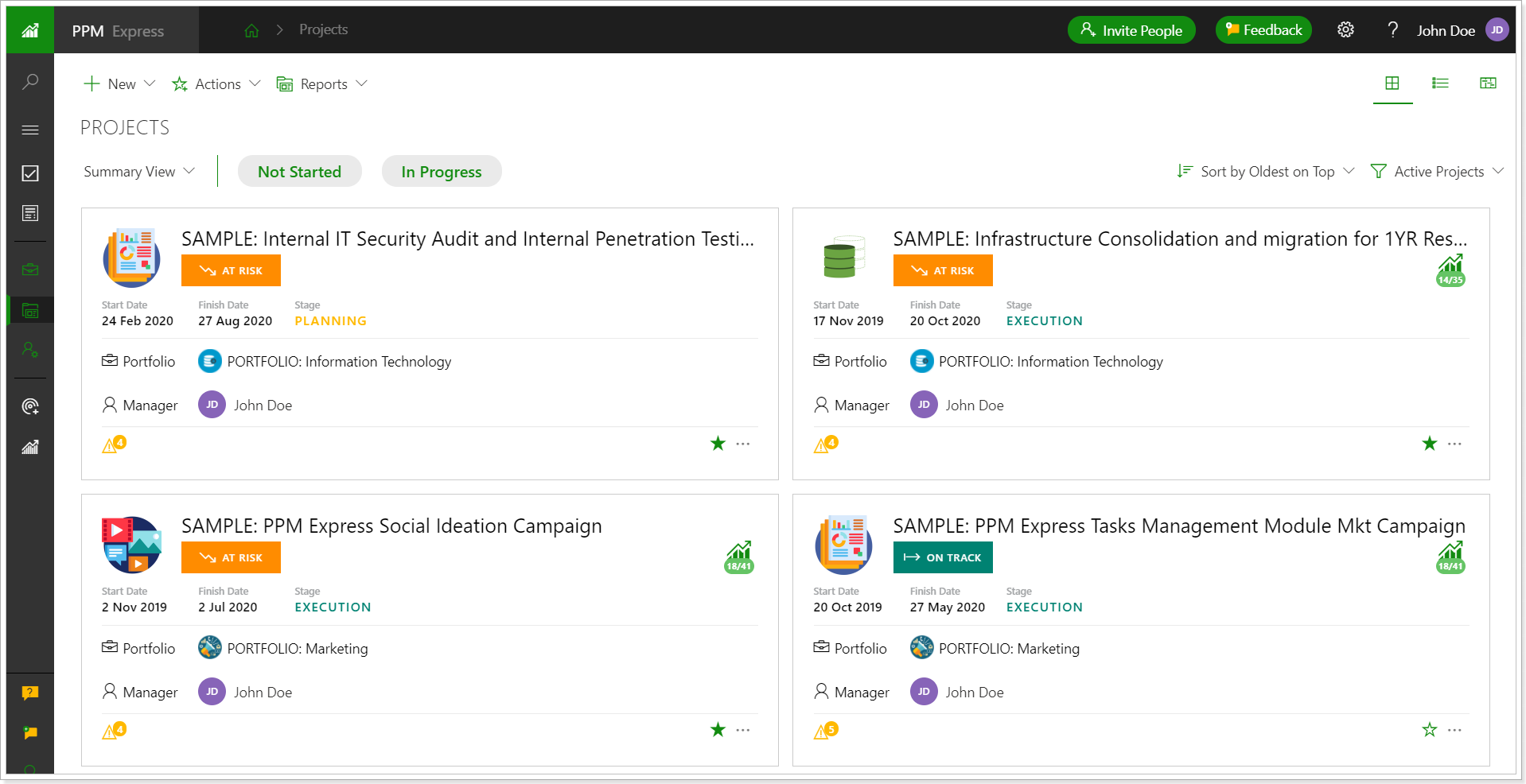Open search in the left sidebar
This screenshot has height=784, width=1526.
[29, 81]
